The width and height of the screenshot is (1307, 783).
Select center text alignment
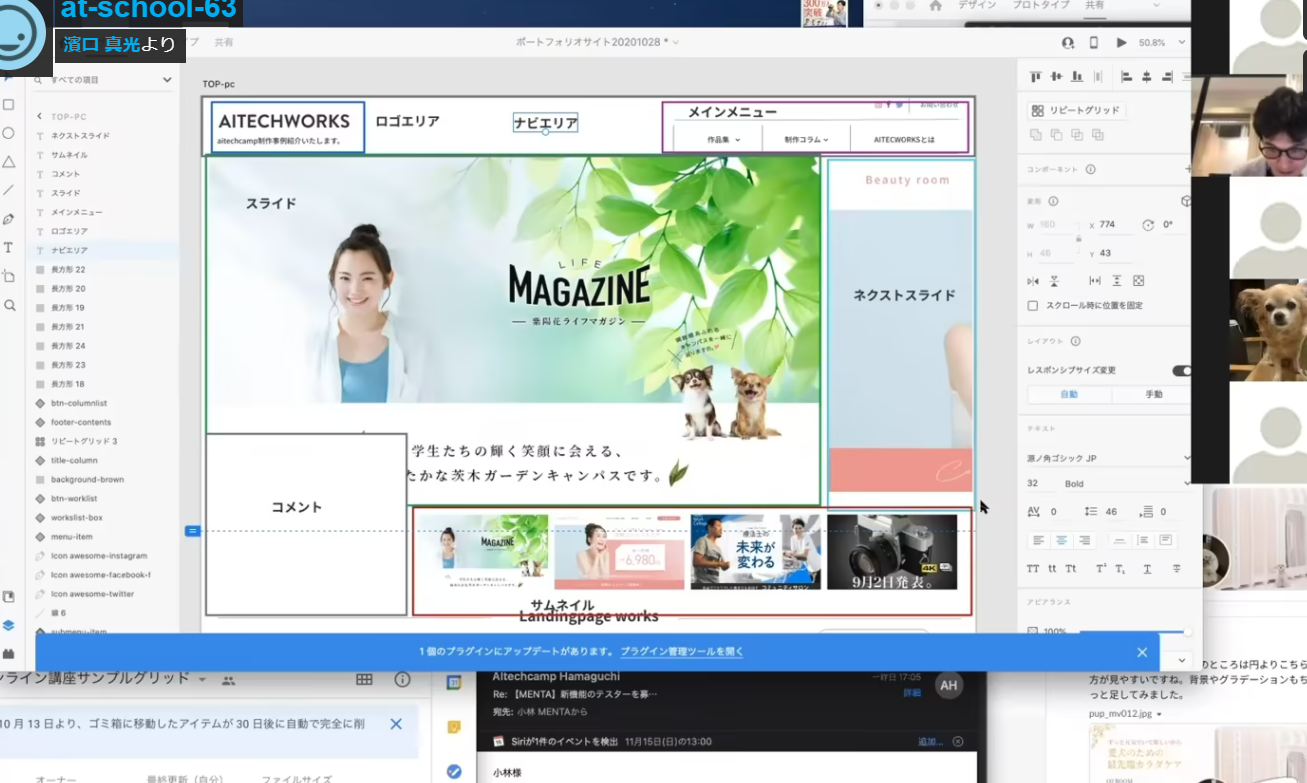1062,540
